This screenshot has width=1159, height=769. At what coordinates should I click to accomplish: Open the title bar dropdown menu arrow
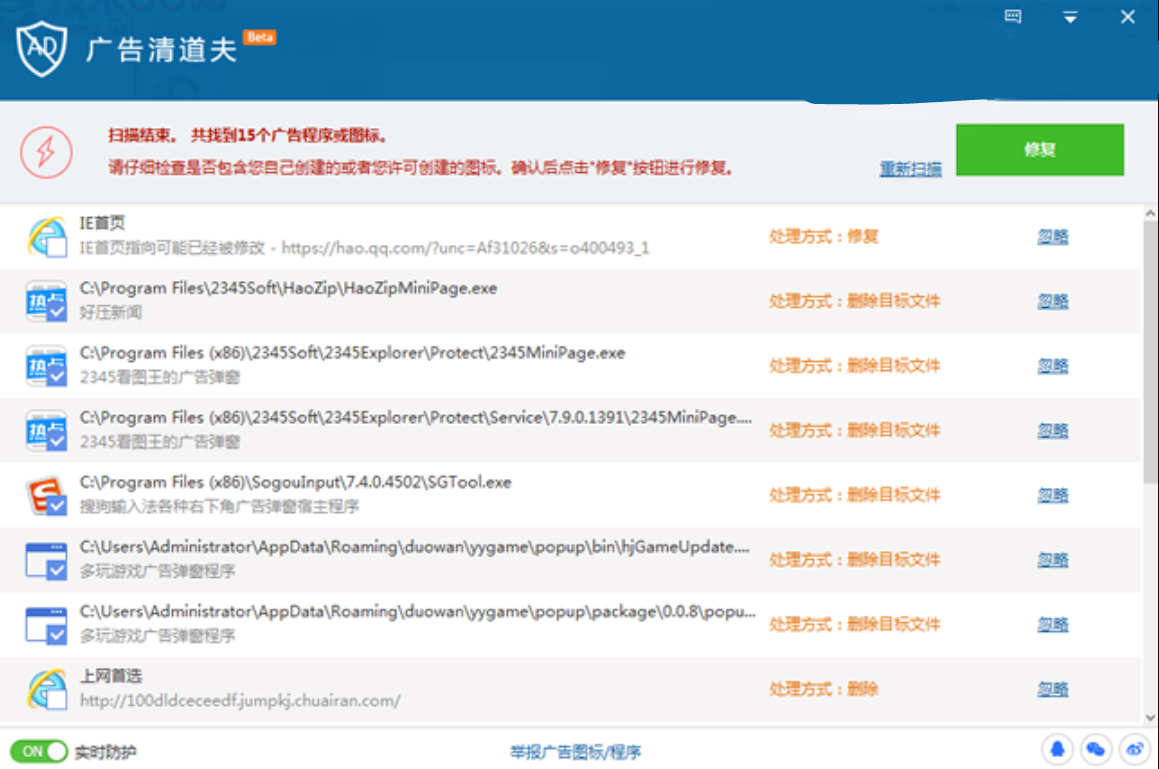click(x=1070, y=17)
